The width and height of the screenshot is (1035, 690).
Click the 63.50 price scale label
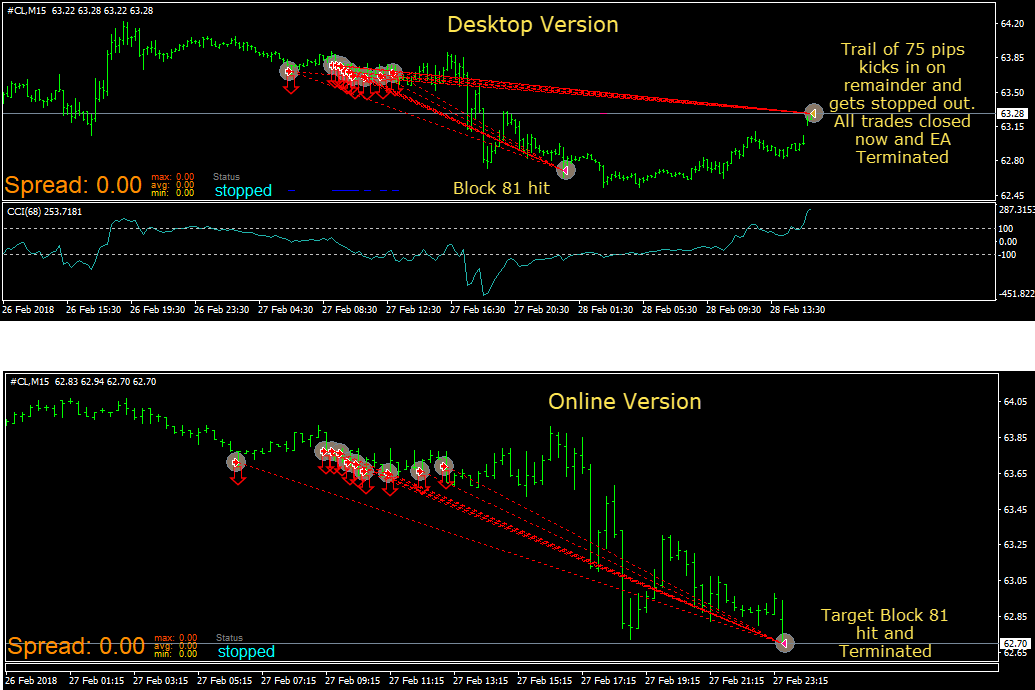(x=1013, y=92)
